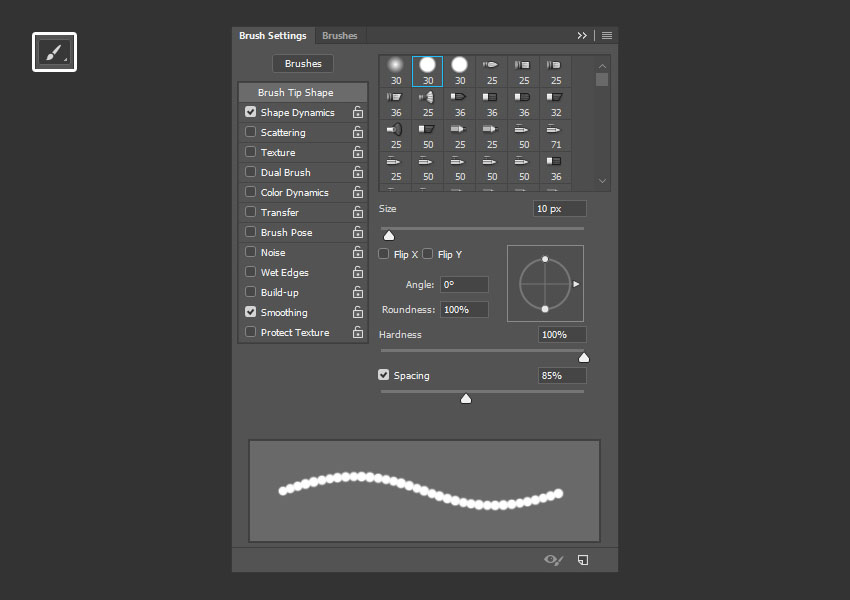850x600 pixels.
Task: Collapse the panel with double-chevron icon
Action: (x=582, y=36)
